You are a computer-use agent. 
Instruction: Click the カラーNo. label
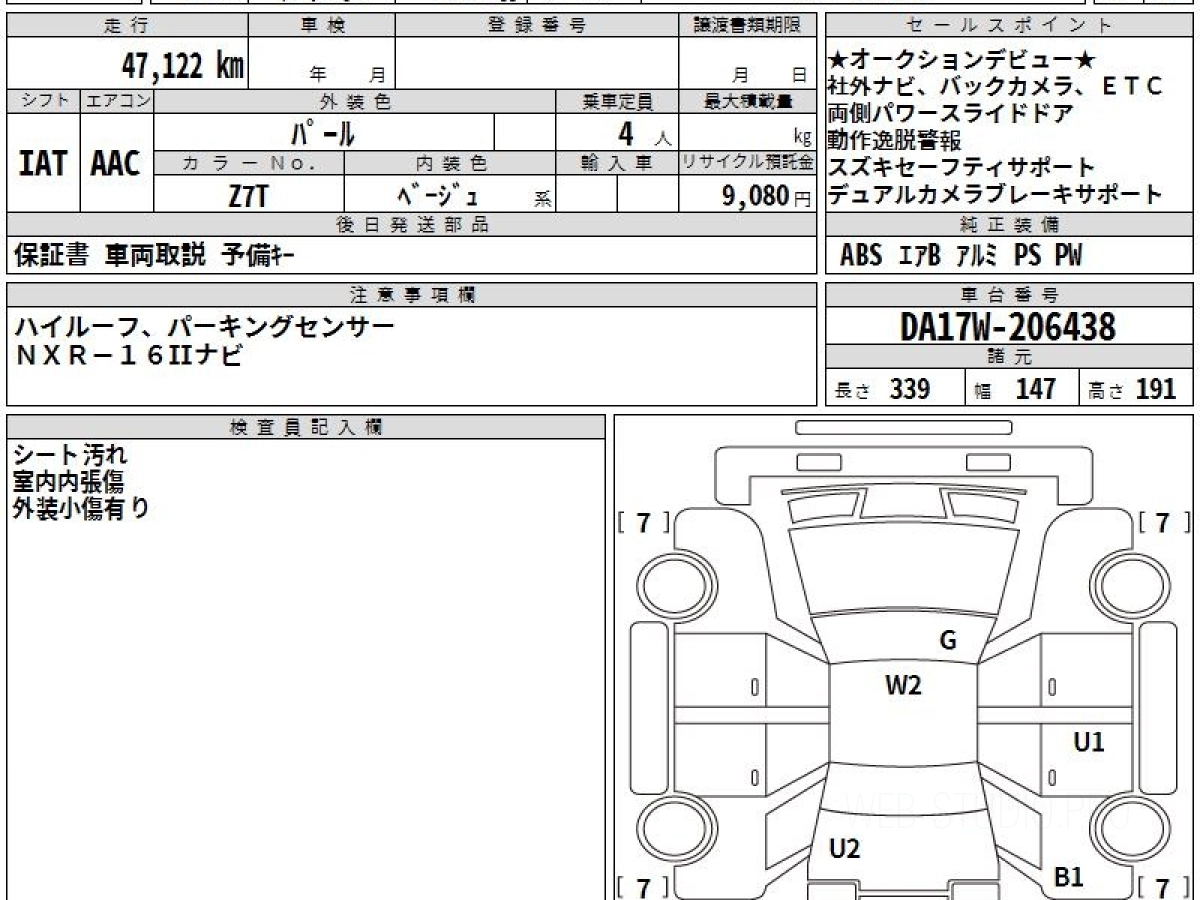pyautogui.click(x=250, y=163)
